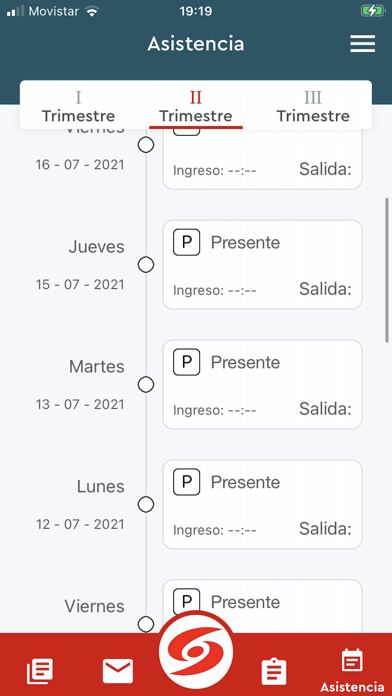Click the timeline circle for 13-07-2021
The height and width of the screenshot is (696, 392).
point(146,384)
